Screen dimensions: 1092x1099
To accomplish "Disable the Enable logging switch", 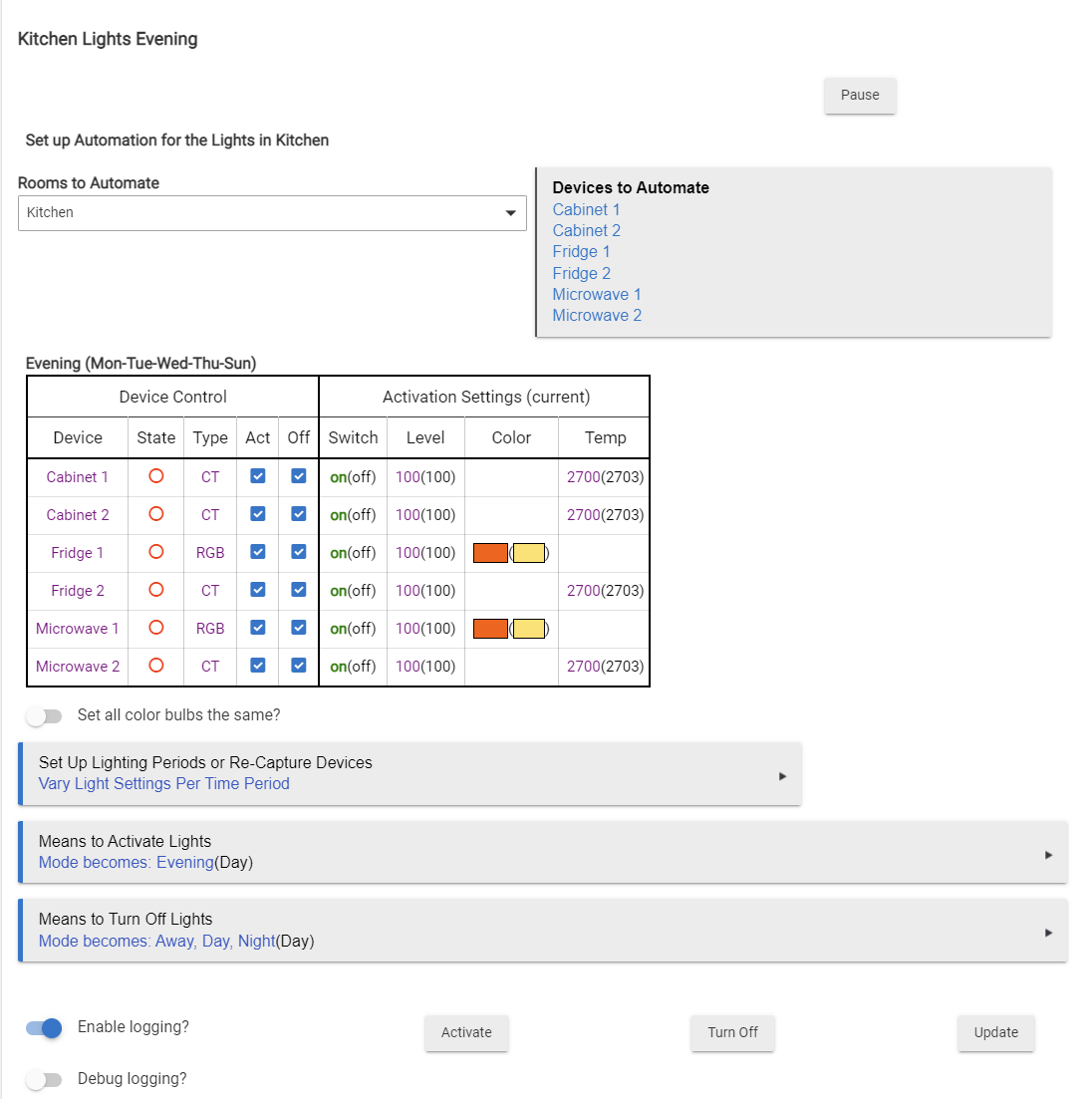I will click(45, 1027).
